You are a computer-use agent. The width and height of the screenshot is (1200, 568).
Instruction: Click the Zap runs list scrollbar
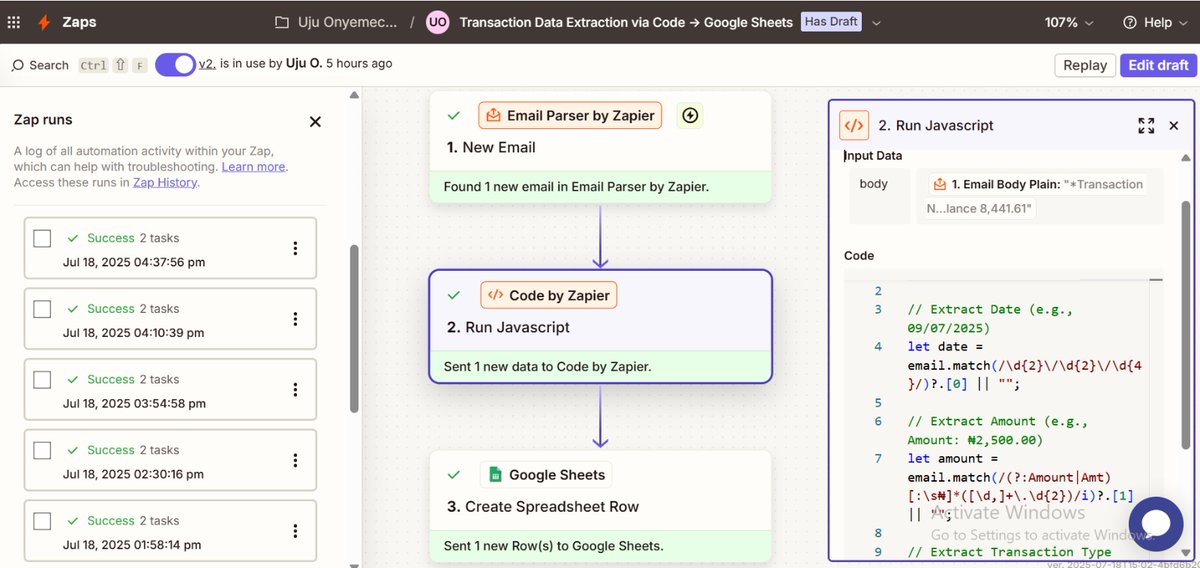354,328
